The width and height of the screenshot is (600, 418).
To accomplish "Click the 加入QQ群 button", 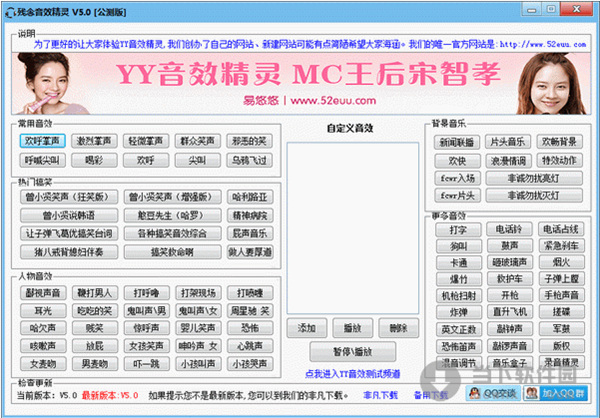I will pos(556,393).
